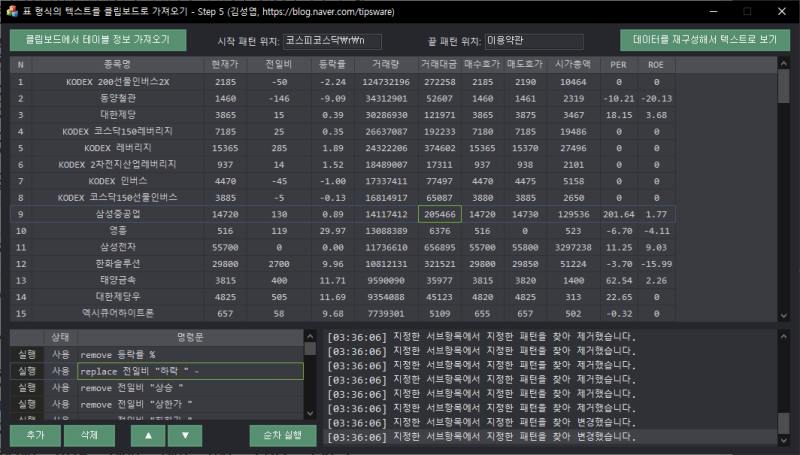The image size is (800, 455).
Task: Click the move-down triangle arrow button
Action: (x=184, y=436)
